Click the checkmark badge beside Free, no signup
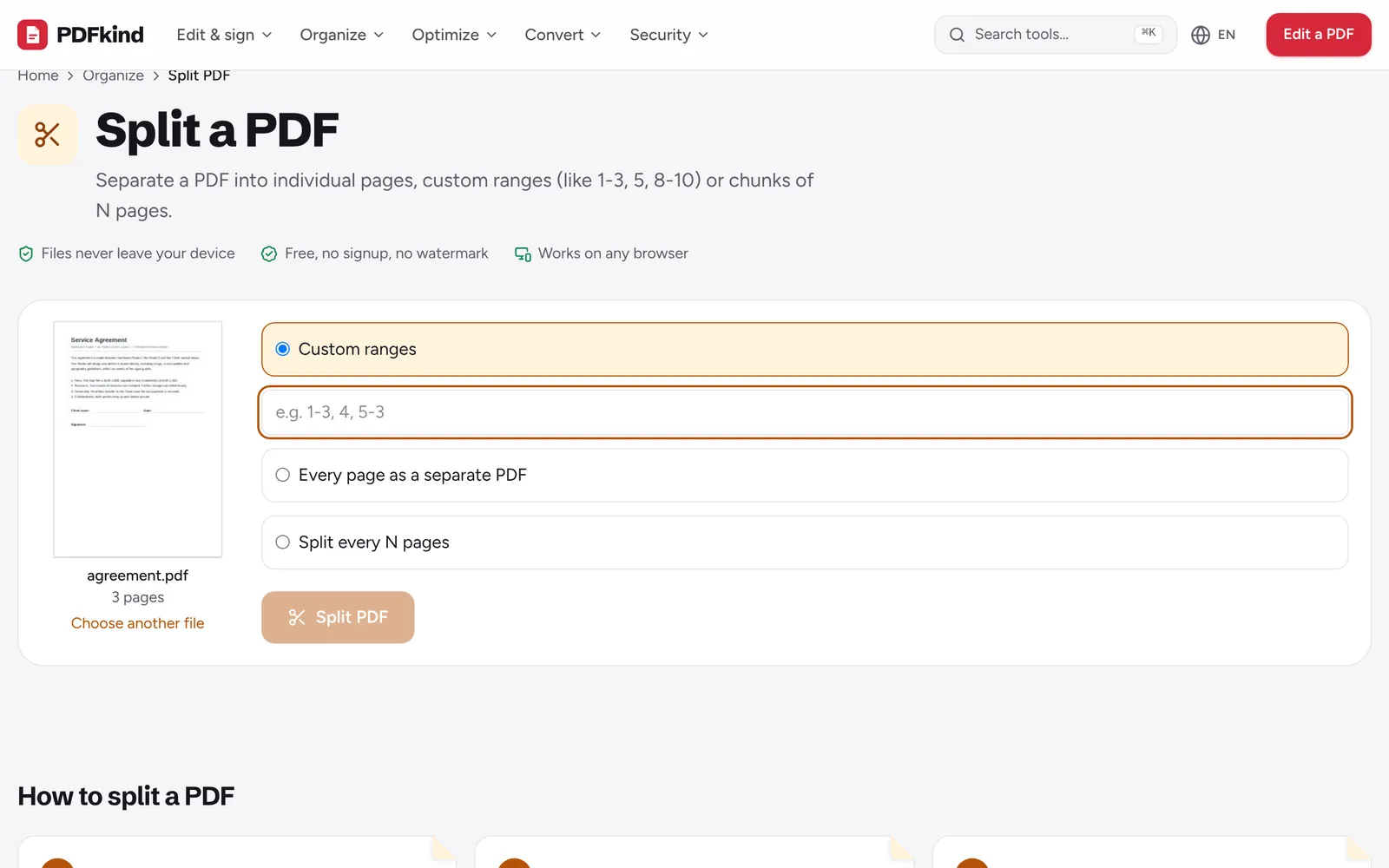This screenshot has height=868, width=1389. 269,253
